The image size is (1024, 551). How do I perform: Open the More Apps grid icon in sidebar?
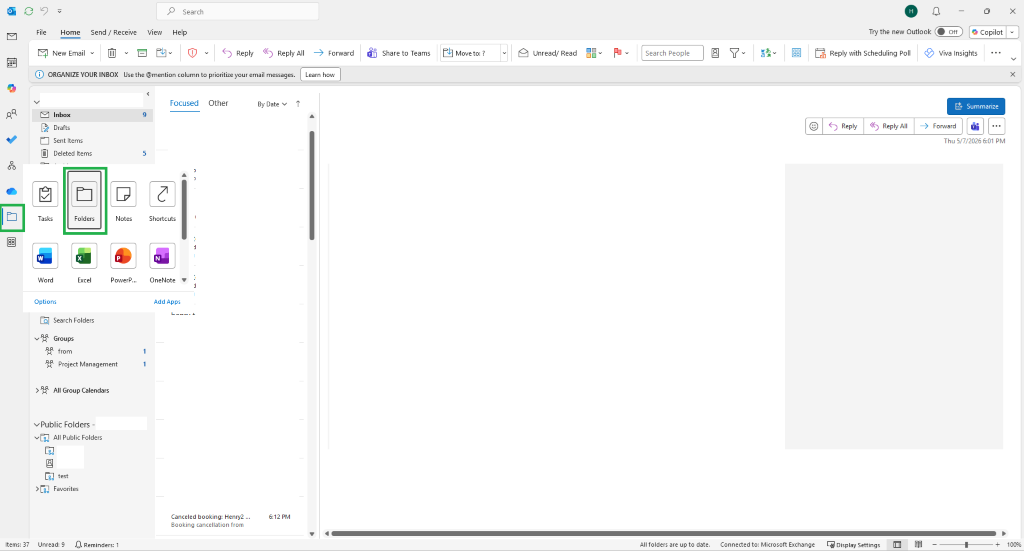[12, 242]
